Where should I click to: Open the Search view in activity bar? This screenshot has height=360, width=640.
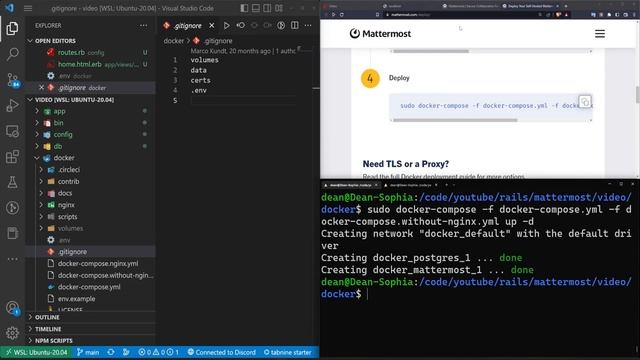pyautogui.click(x=12, y=54)
